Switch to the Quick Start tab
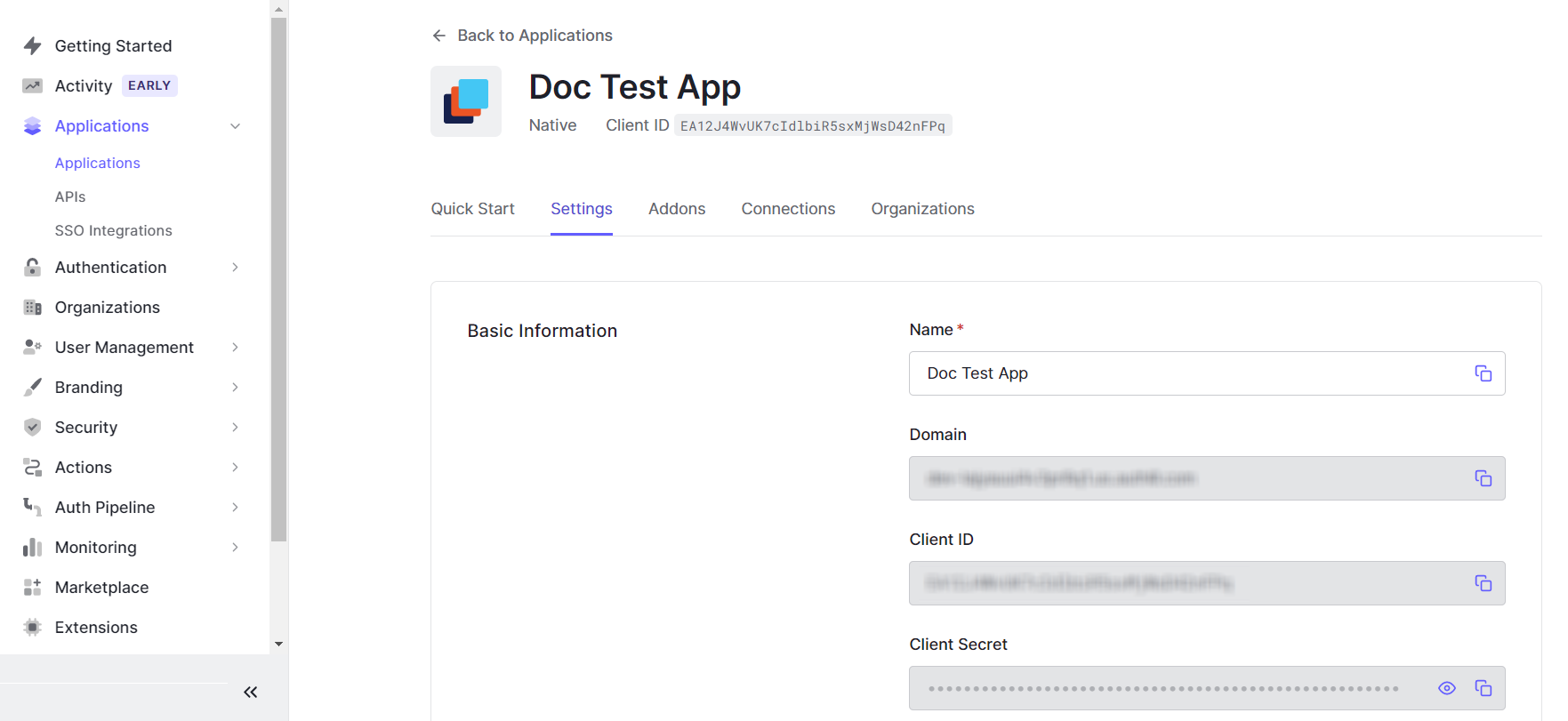The width and height of the screenshot is (1568, 721). (472, 209)
